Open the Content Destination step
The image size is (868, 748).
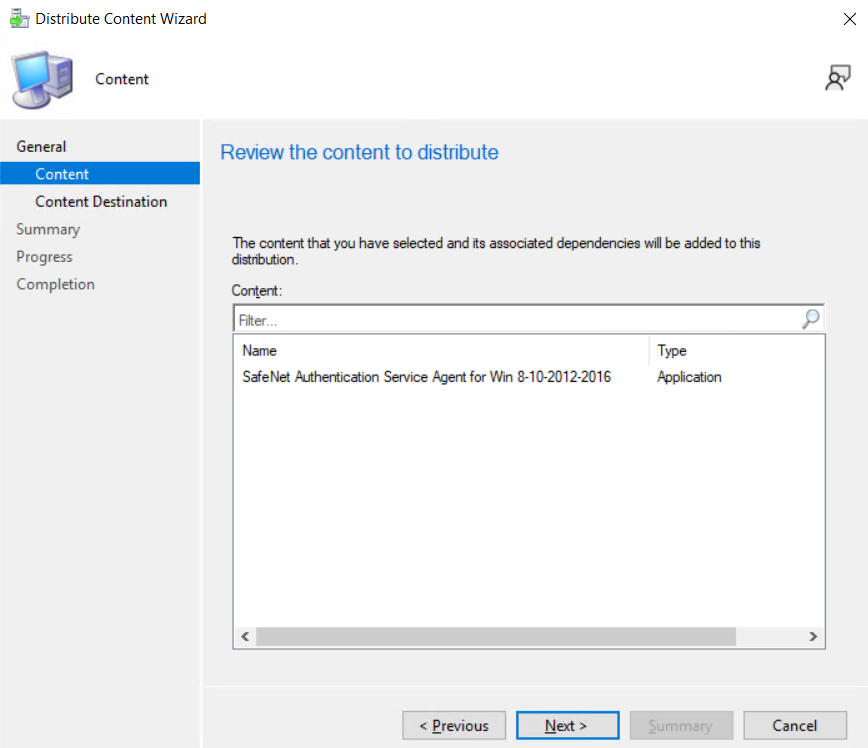click(x=101, y=202)
